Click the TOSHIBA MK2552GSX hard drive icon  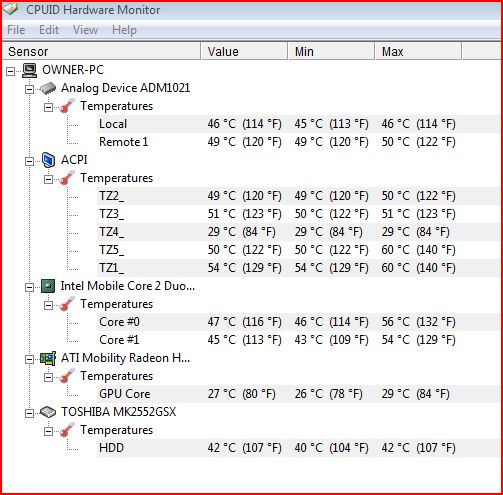pos(48,412)
